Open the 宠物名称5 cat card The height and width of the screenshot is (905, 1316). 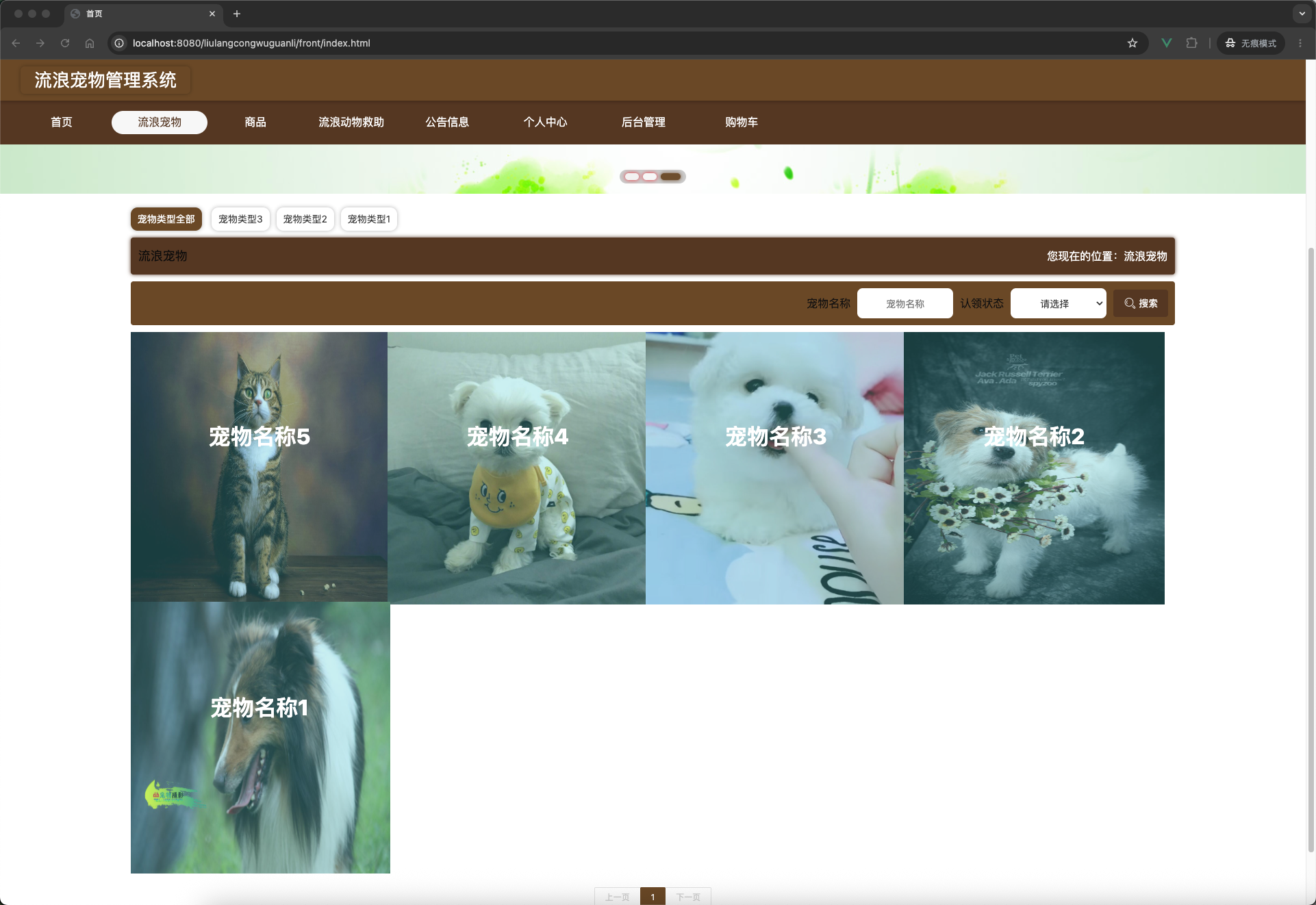(x=259, y=467)
